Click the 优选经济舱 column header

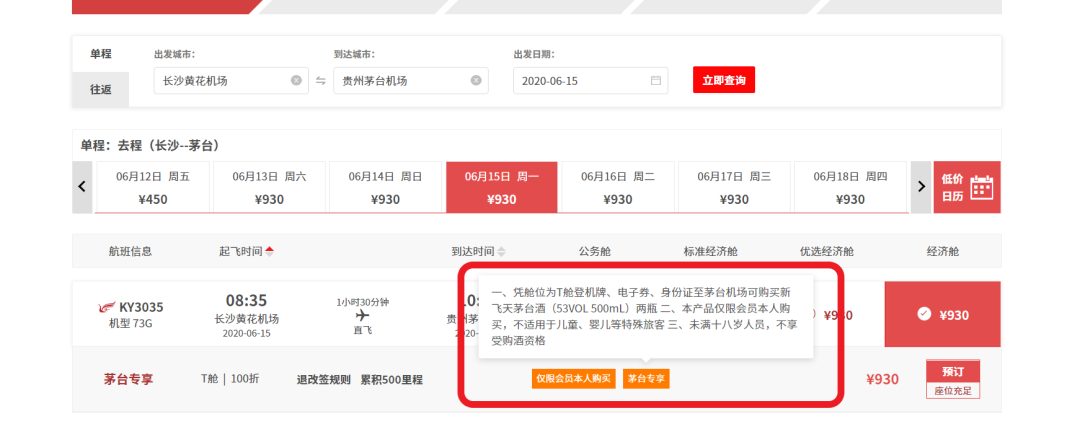point(827,252)
